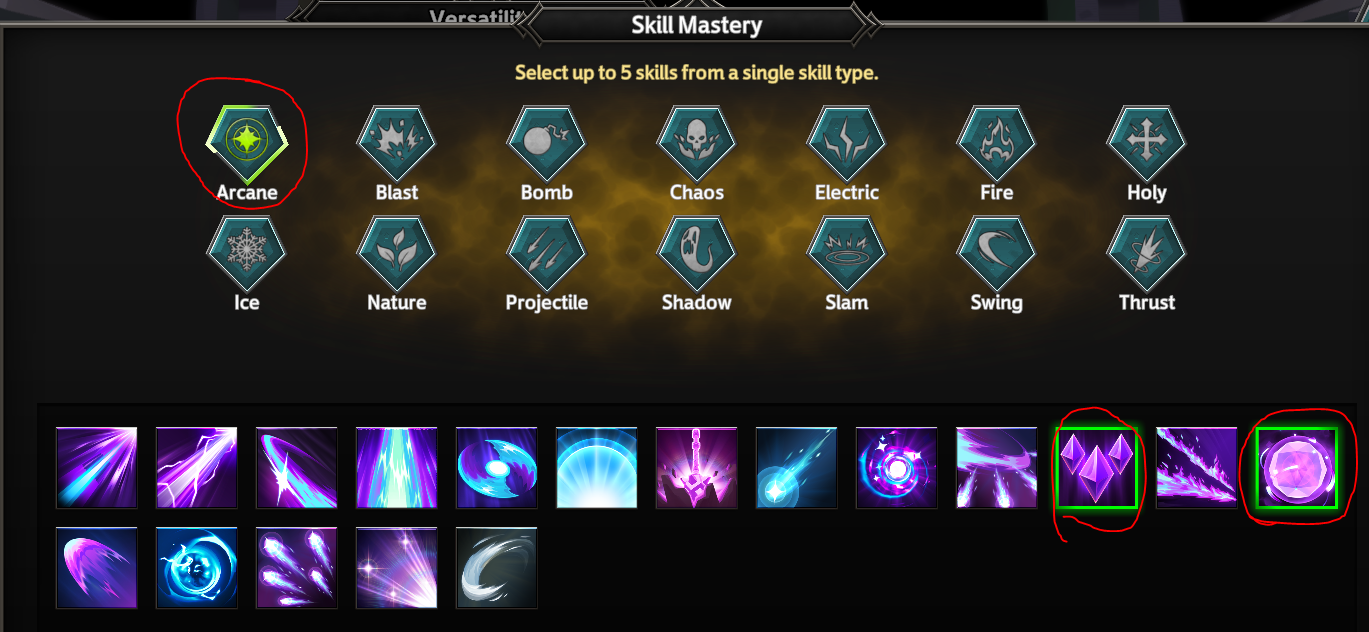Image resolution: width=1369 pixels, height=632 pixels.
Task: Choose the Blast skill type
Action: [x=396, y=142]
